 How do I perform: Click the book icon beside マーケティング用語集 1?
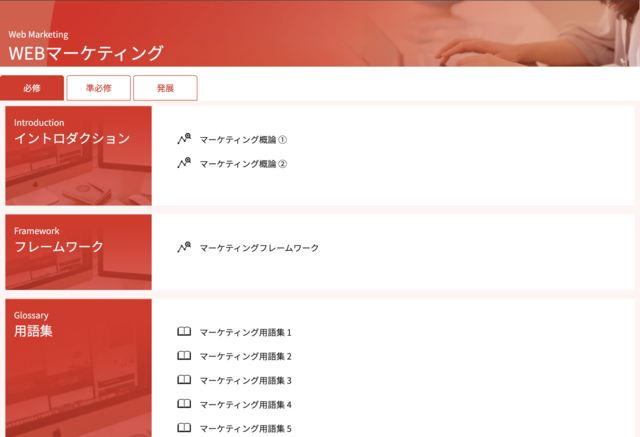[x=184, y=332]
